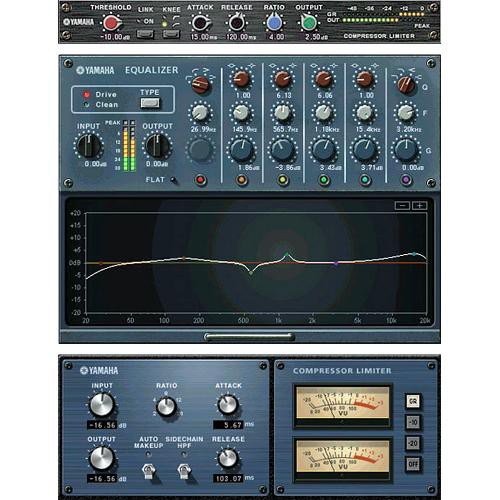The width and height of the screenshot is (500, 500).
Task: Select the -20 meter mode button
Action: 413,443
